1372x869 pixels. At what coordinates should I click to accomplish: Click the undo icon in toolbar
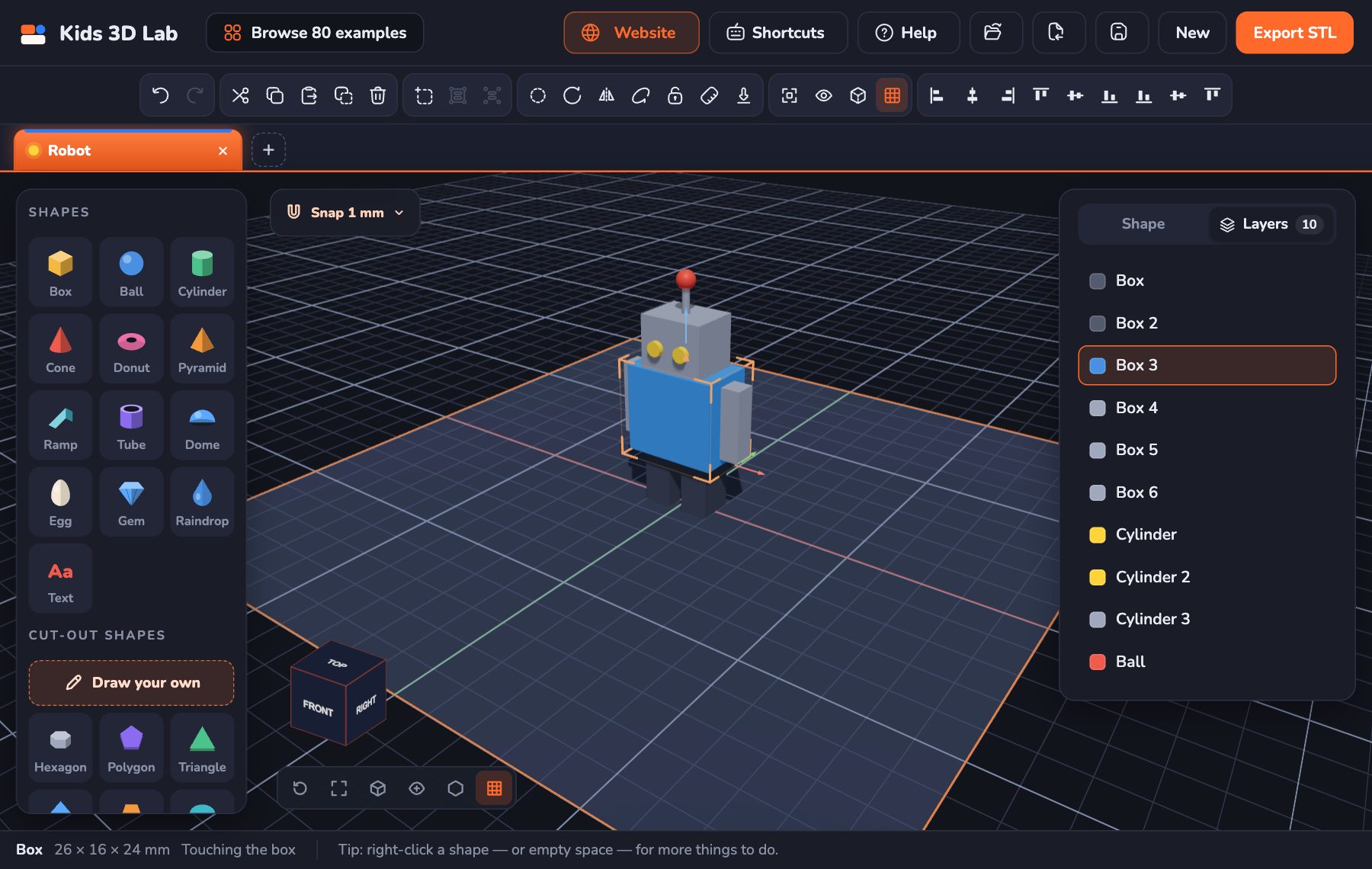[160, 95]
